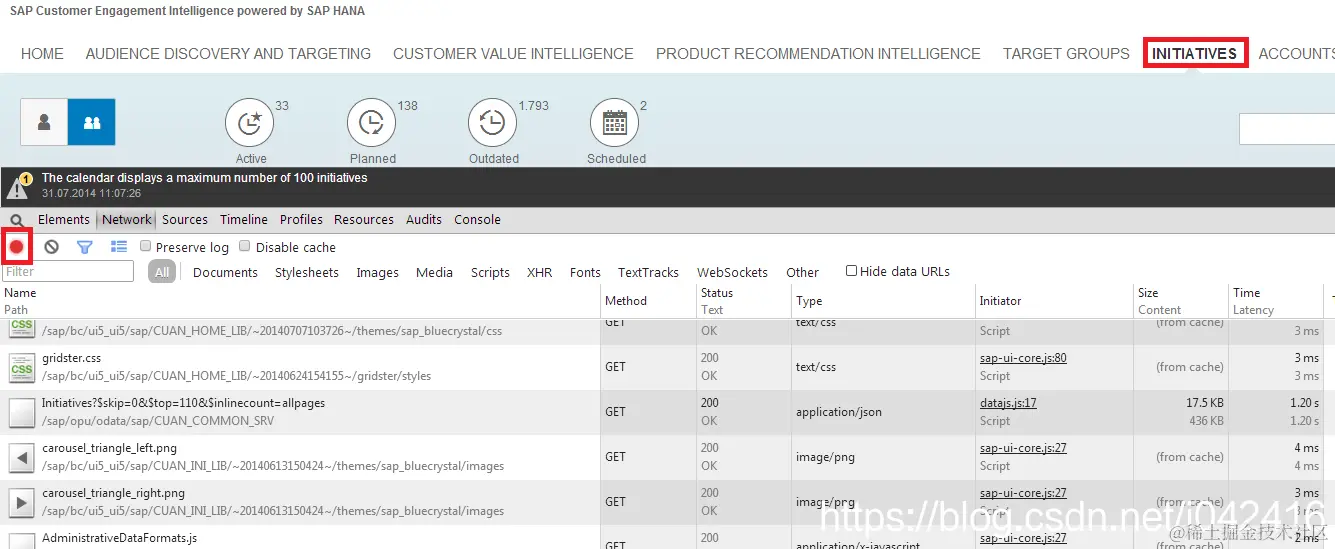Select the Active initiatives icon
The image size is (1335, 549).
click(x=250, y=123)
